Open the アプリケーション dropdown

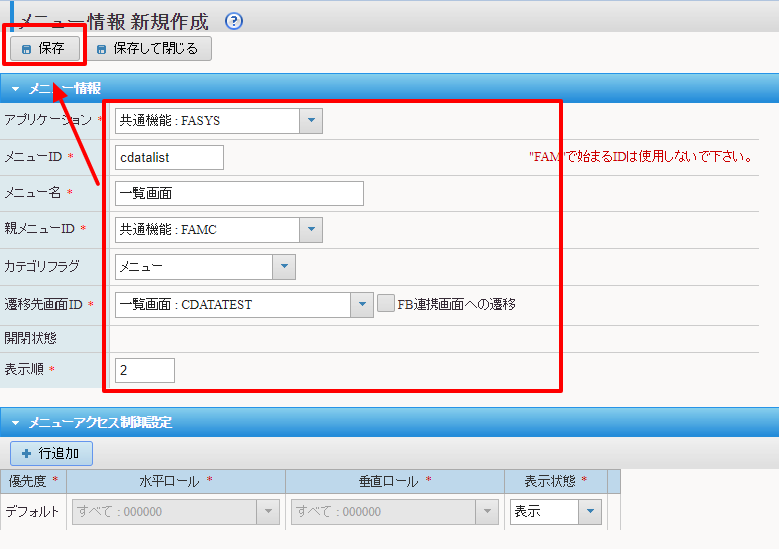(311, 121)
